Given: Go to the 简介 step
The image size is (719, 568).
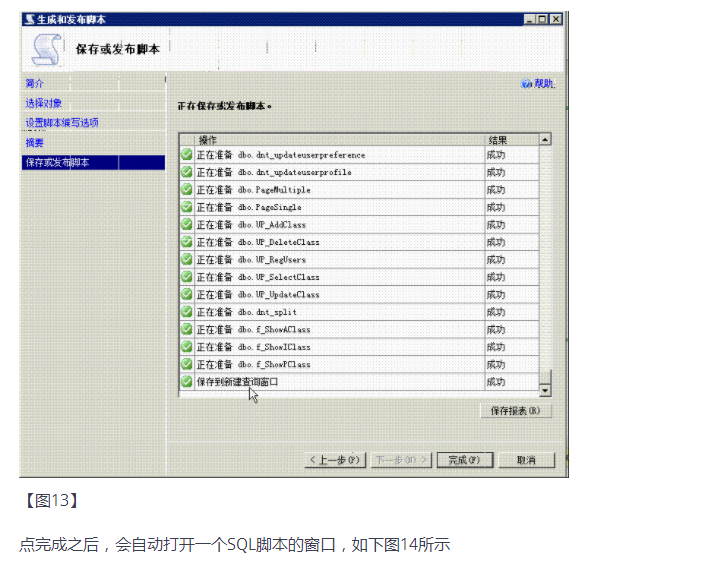Looking at the screenshot, I should point(34,83).
